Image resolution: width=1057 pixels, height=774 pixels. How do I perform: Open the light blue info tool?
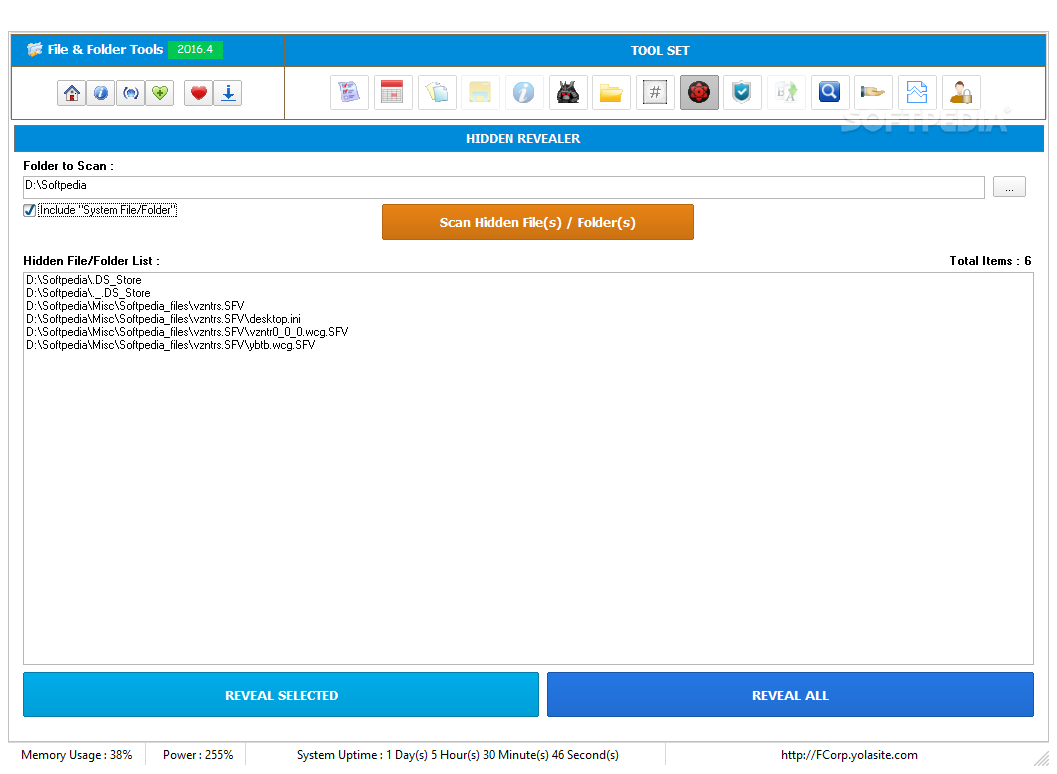[524, 92]
